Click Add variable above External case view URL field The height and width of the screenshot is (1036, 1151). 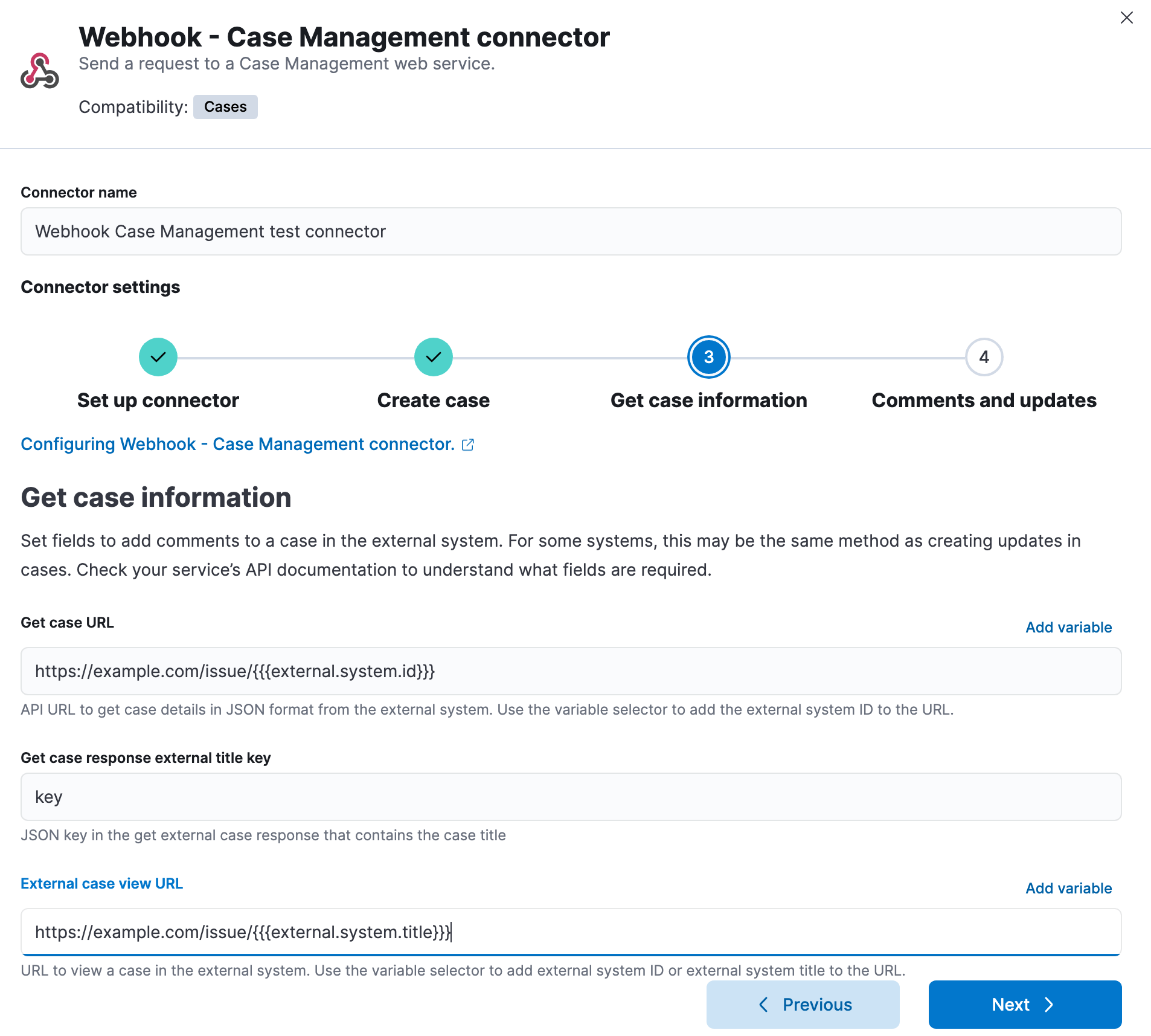click(1068, 888)
